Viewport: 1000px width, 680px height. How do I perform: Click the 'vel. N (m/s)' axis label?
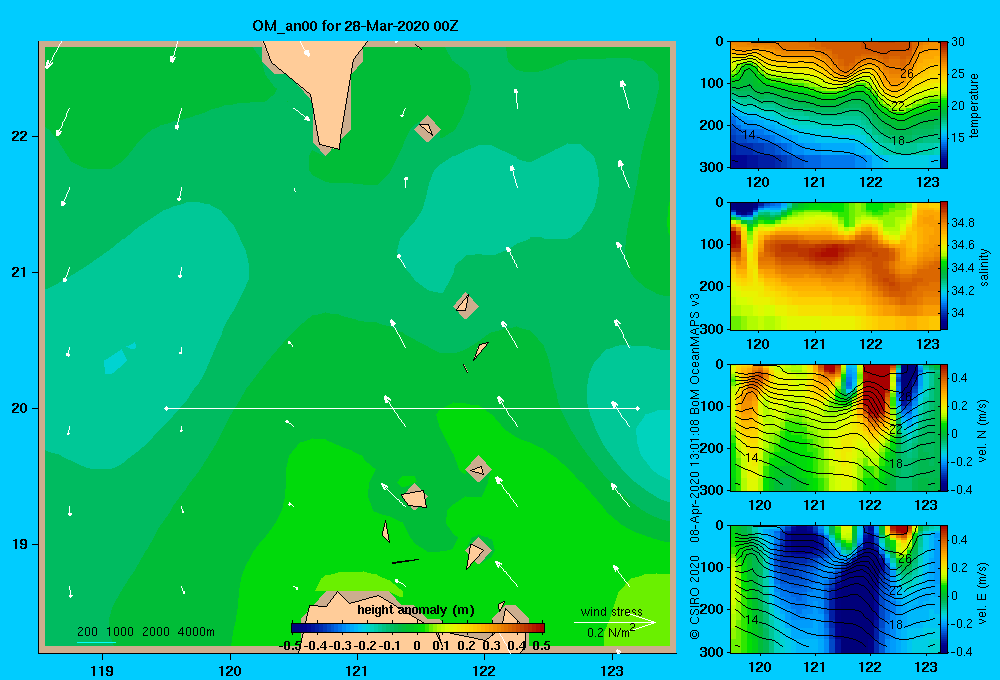983,431
